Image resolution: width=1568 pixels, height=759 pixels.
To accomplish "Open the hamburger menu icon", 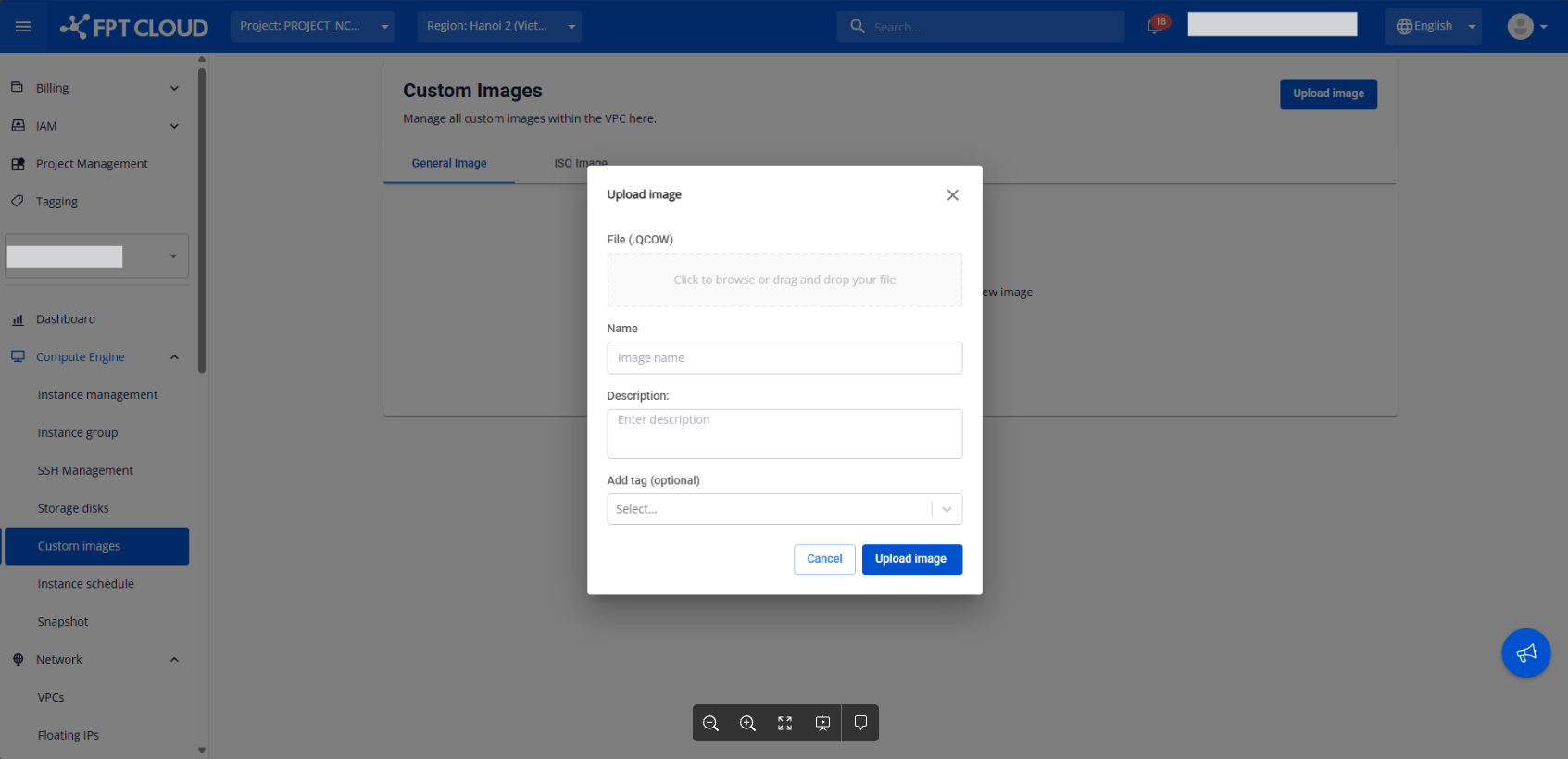I will pos(23,27).
